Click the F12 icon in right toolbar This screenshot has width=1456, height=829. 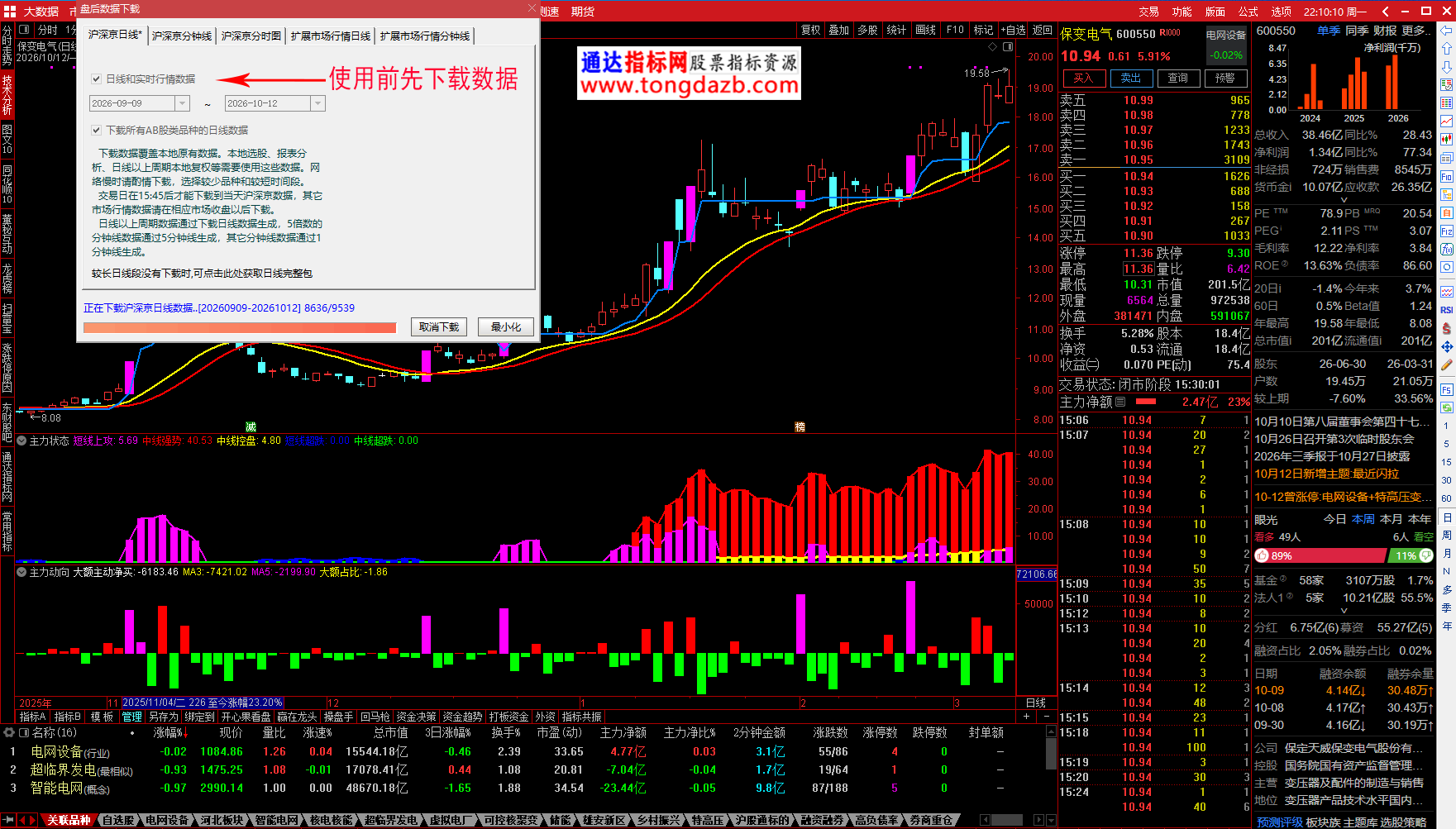point(1447,231)
